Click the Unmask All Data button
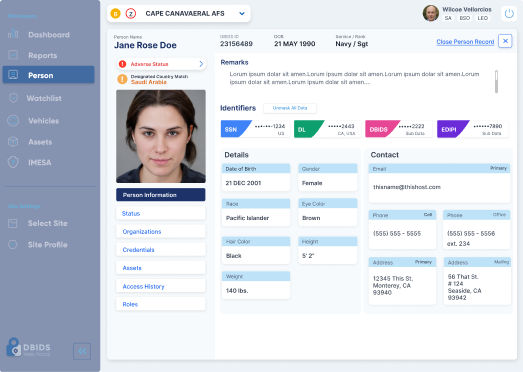This screenshot has height=372, width=523. pyautogui.click(x=290, y=108)
